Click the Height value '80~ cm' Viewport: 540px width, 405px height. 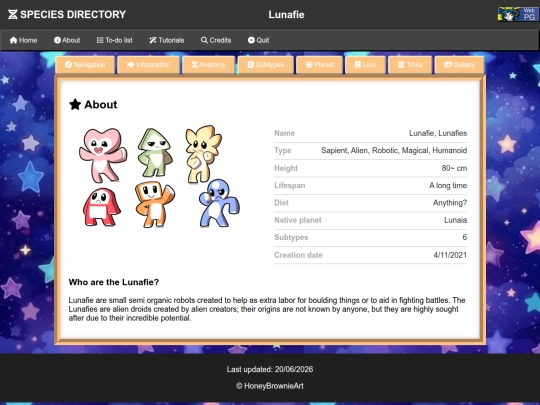pos(454,168)
